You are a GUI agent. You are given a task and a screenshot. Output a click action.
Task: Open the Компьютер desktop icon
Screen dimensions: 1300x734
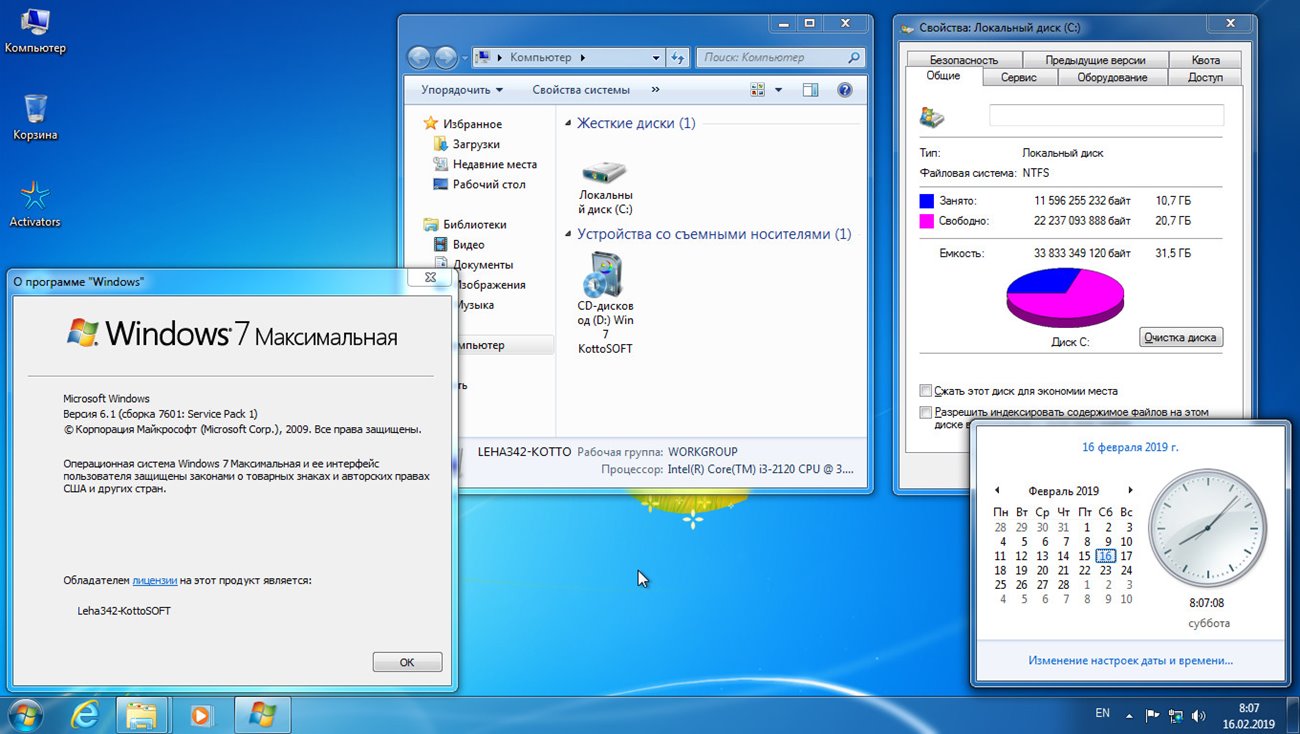(x=35, y=30)
